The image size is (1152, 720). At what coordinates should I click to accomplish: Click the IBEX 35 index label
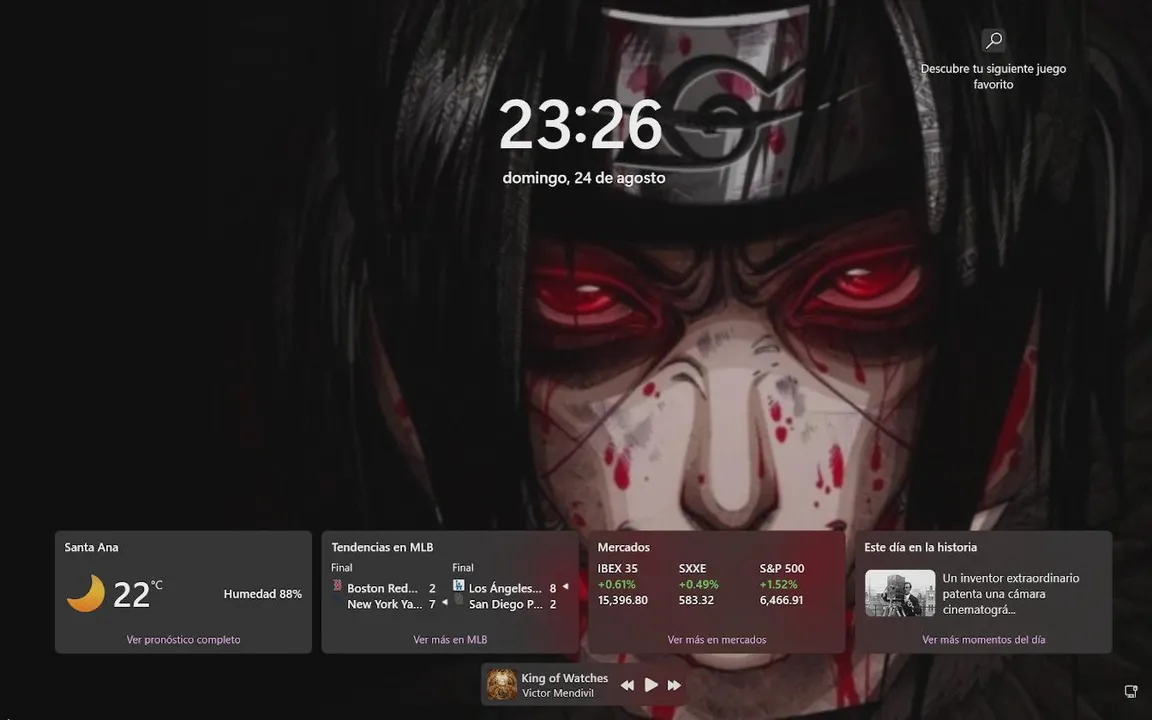[x=617, y=568]
